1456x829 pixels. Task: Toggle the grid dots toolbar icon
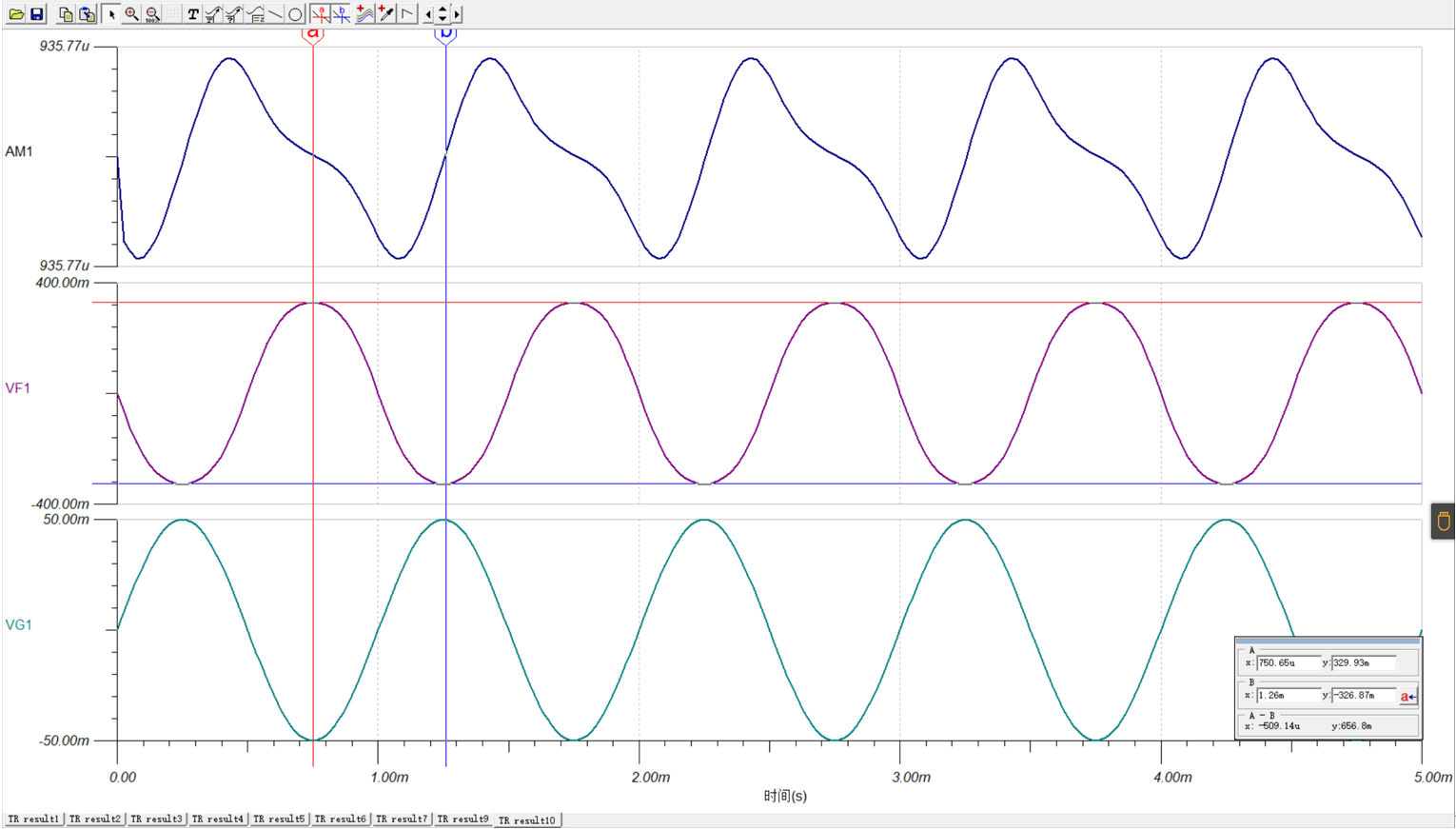172,13
